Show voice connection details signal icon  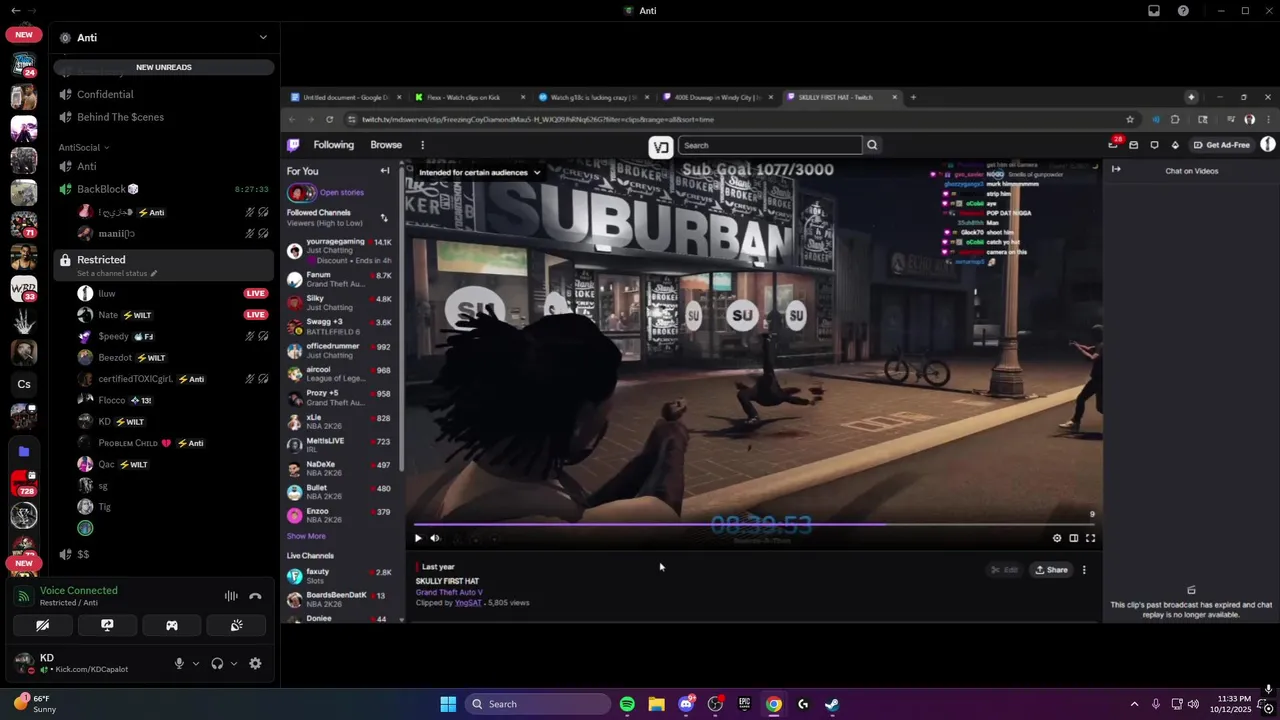(23, 596)
